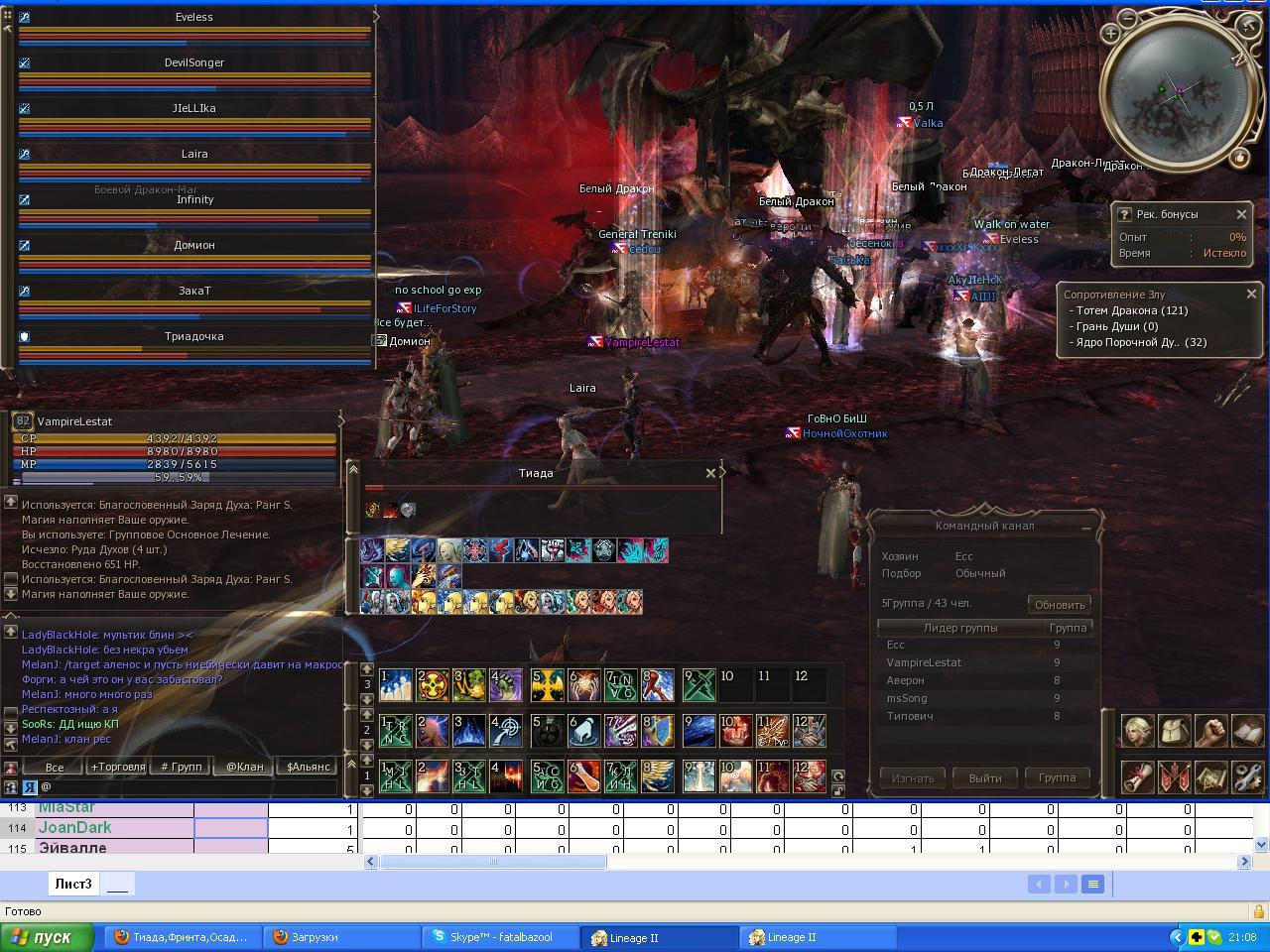Close the Сопротивление Злу quest tracker
The height and width of the screenshot is (952, 1270).
[1251, 295]
